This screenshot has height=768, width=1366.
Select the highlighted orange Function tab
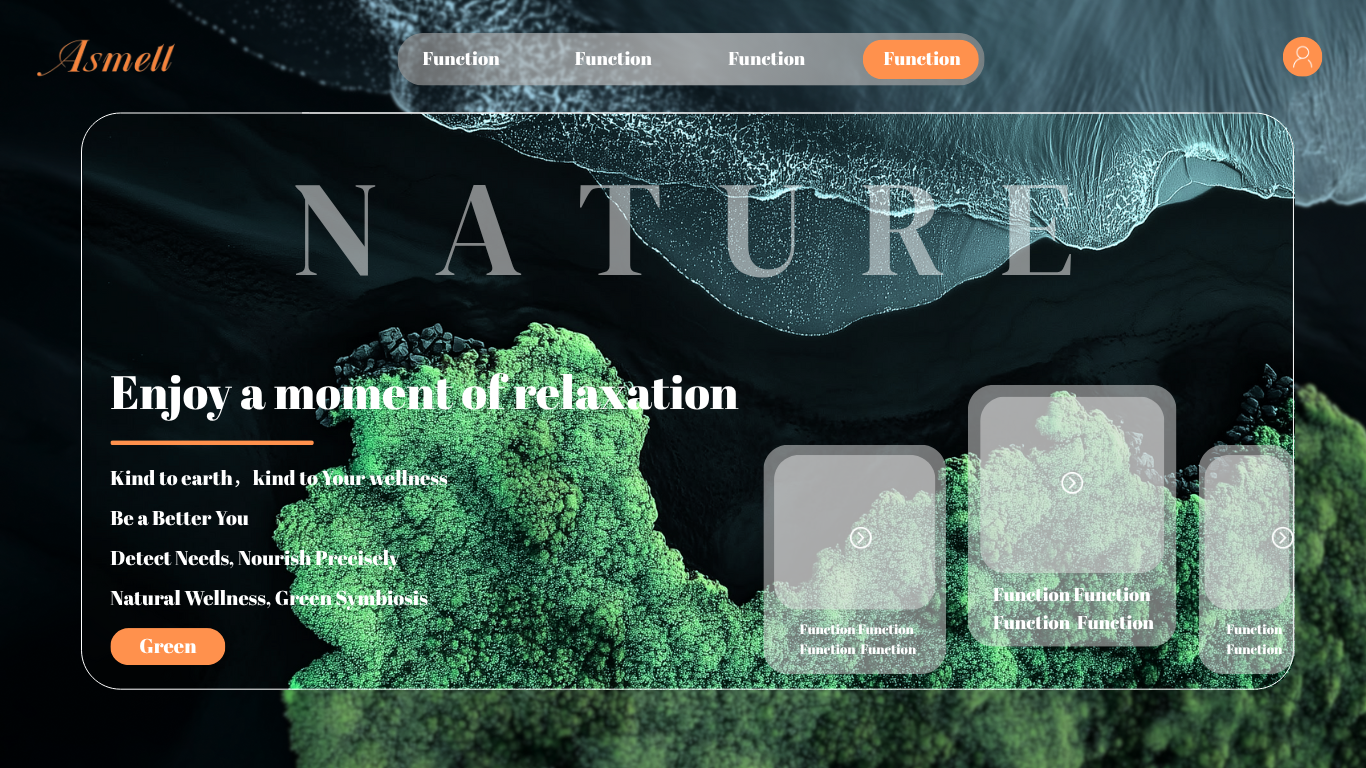[x=921, y=59]
